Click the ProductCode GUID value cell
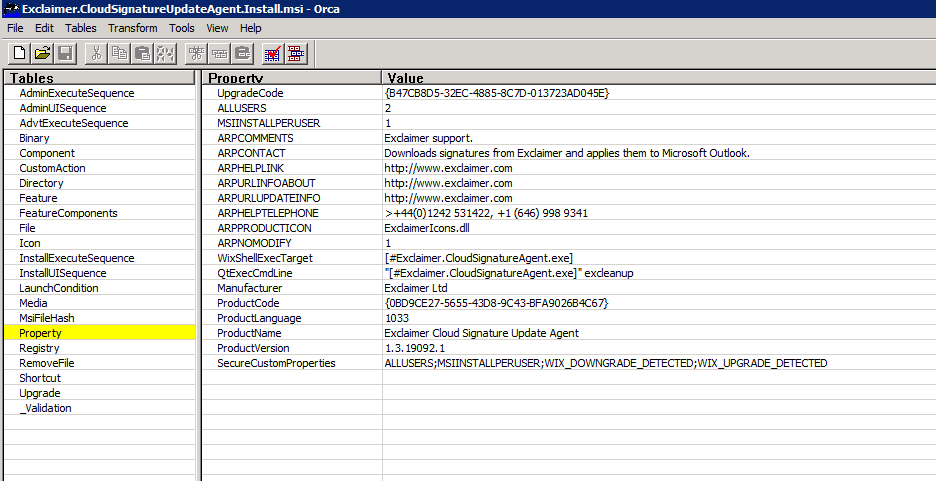This screenshot has width=936, height=481. (496, 303)
